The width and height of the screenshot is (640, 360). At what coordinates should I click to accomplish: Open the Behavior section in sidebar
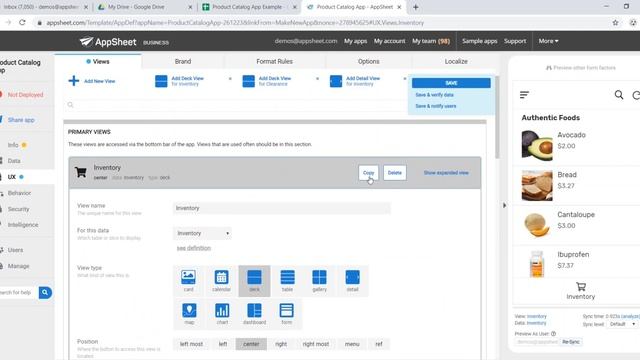pos(19,193)
